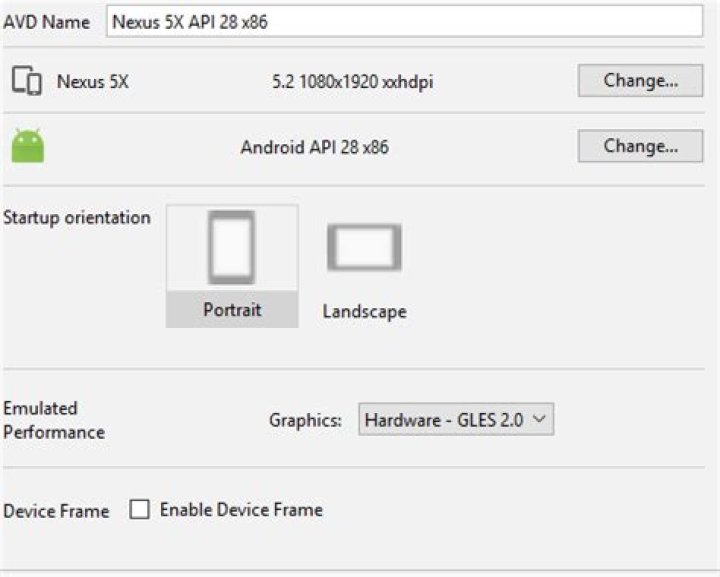Change the Nexus 5X hardware device
Image resolution: width=720 pixels, height=577 pixels.
point(640,81)
